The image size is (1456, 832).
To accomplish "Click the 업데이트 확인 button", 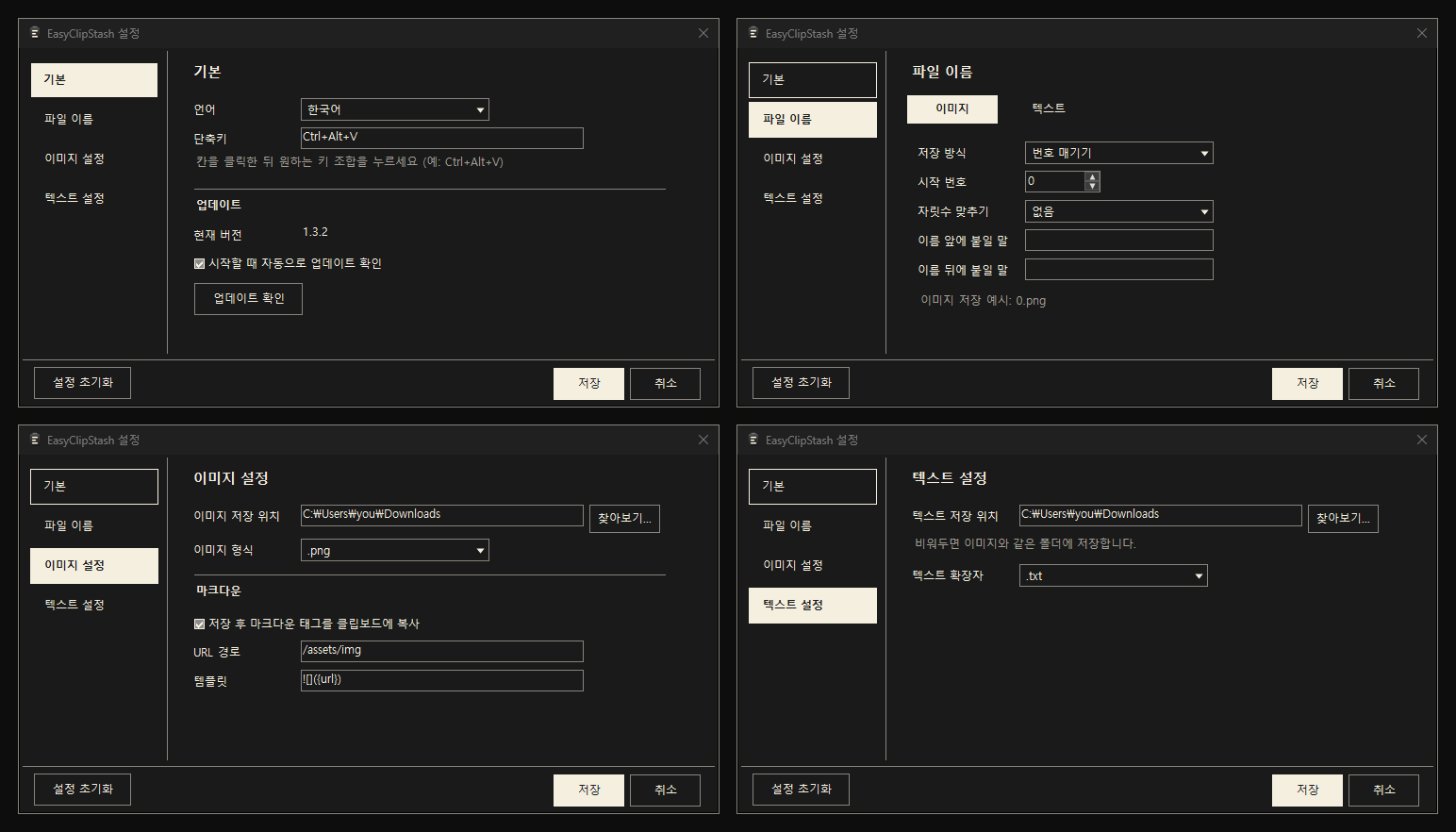I will [x=248, y=299].
